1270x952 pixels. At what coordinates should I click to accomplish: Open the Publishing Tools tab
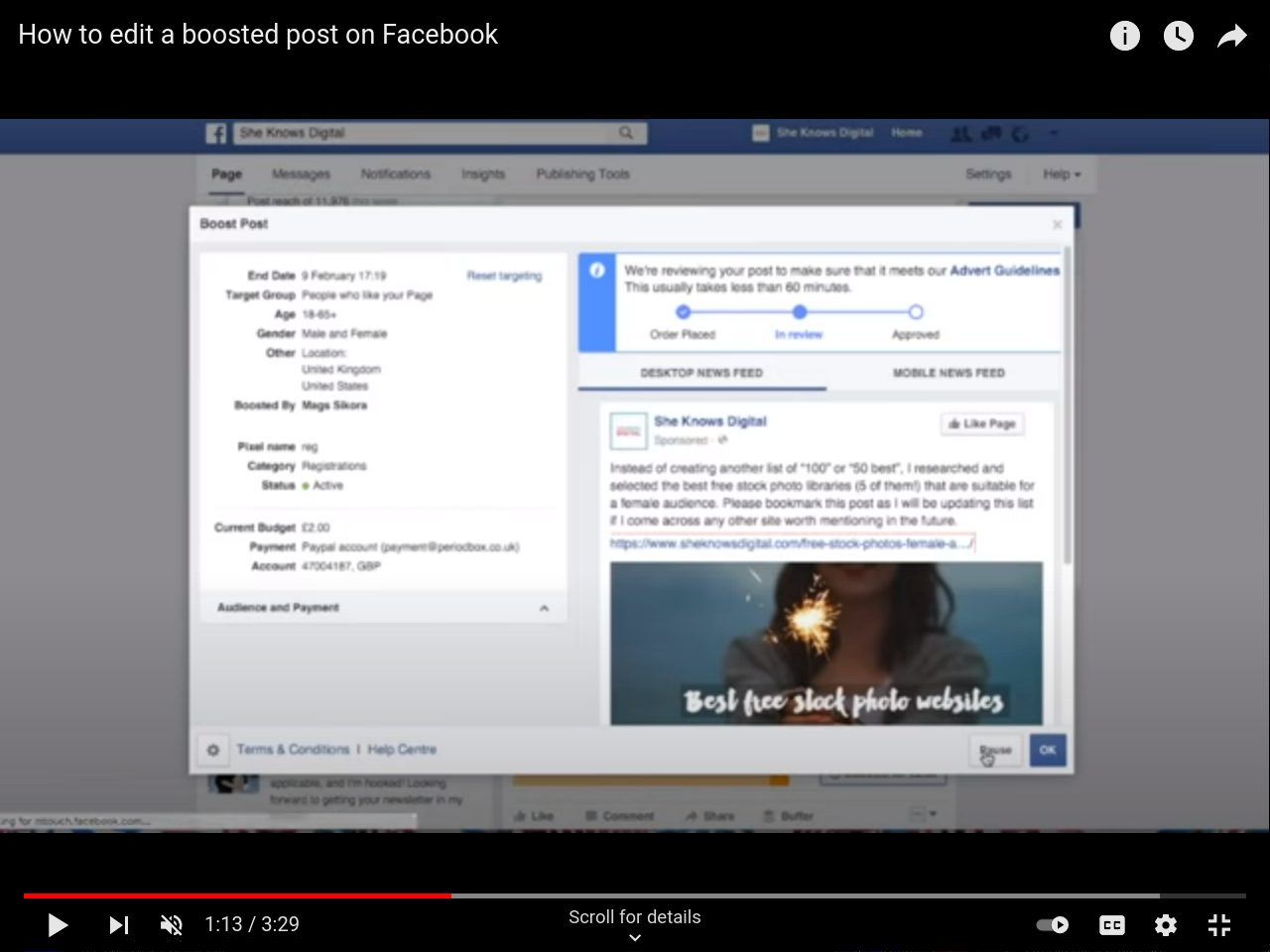(582, 175)
